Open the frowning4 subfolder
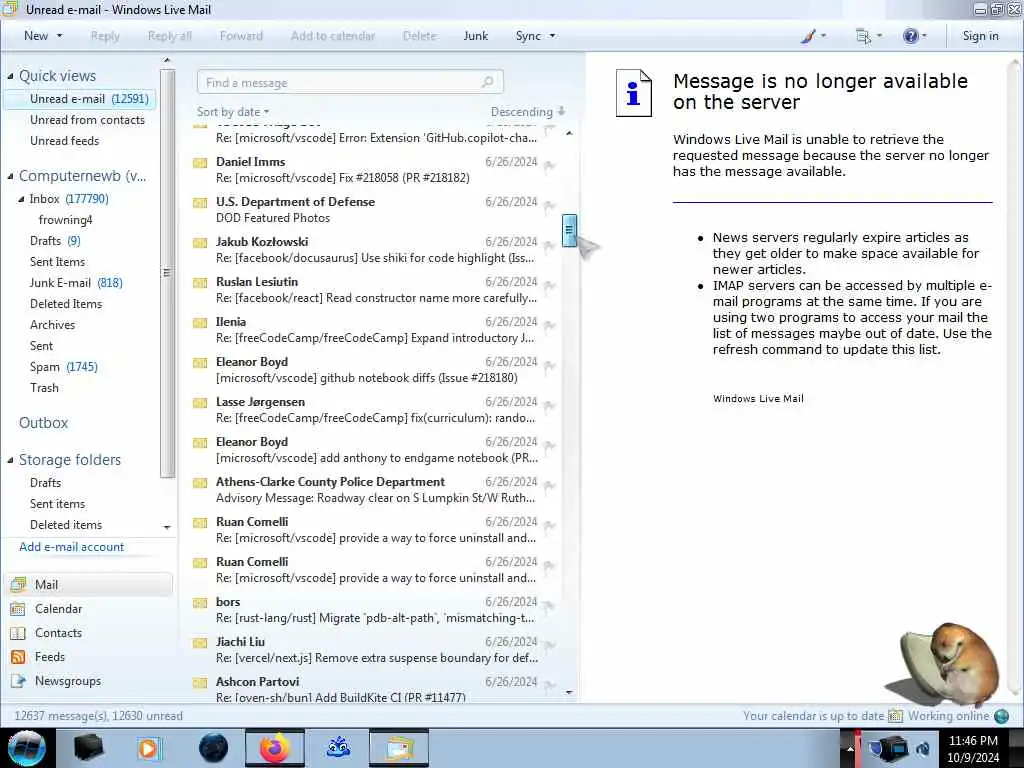 pos(65,219)
